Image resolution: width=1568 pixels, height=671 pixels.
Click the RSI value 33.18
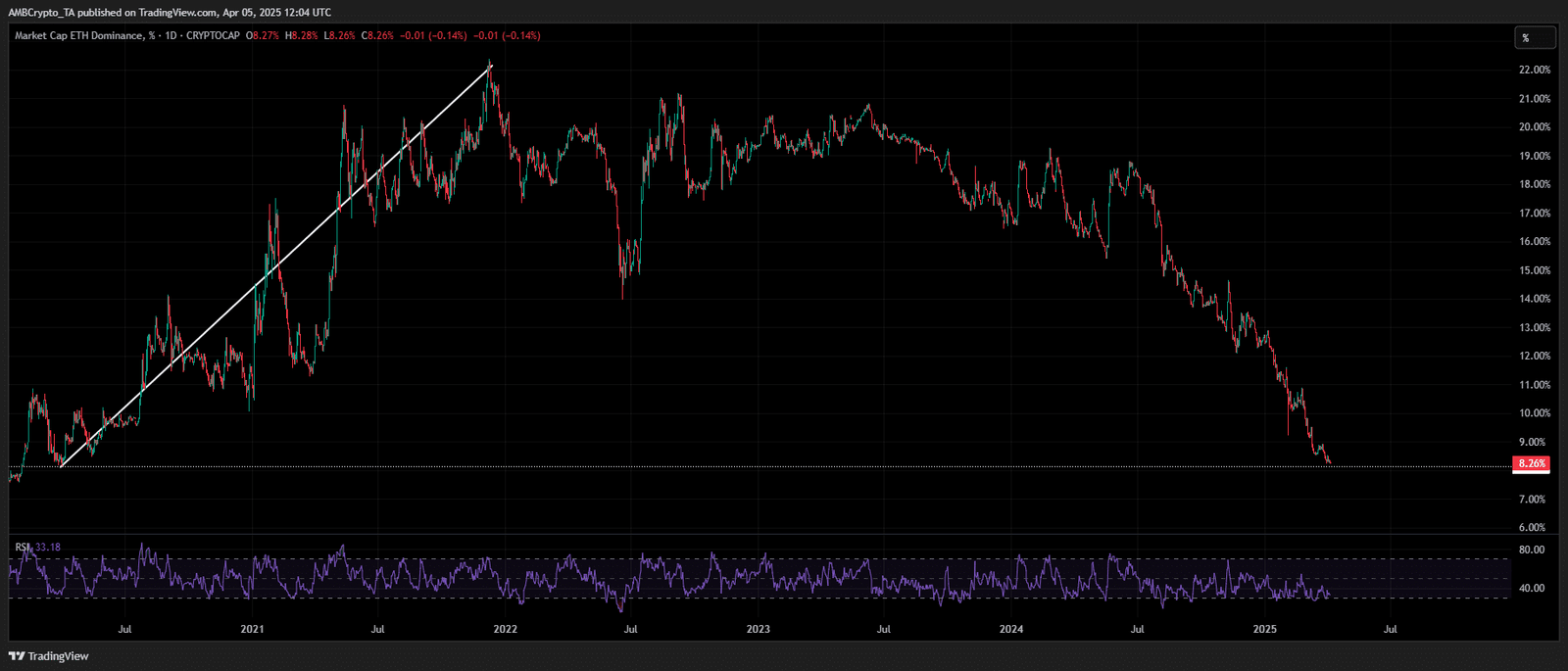tap(47, 547)
